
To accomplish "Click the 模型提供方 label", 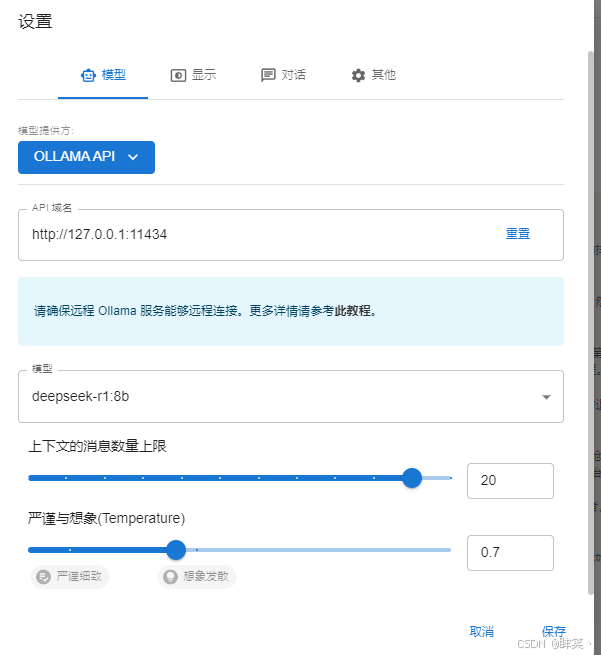I will (x=46, y=131).
